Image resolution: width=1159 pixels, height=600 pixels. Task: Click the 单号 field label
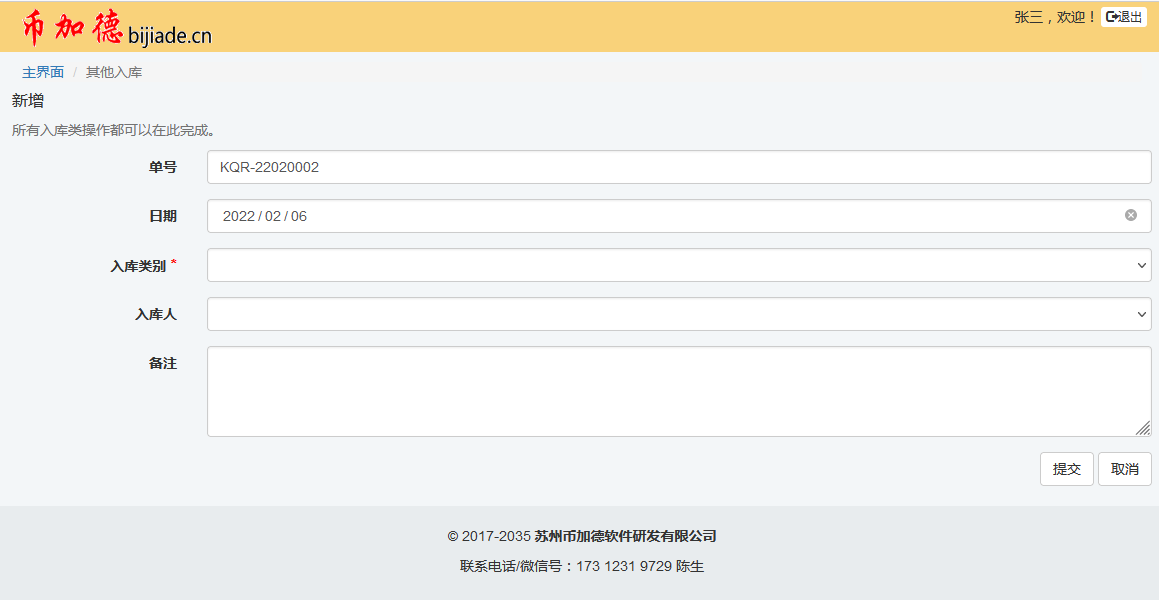tap(162, 167)
